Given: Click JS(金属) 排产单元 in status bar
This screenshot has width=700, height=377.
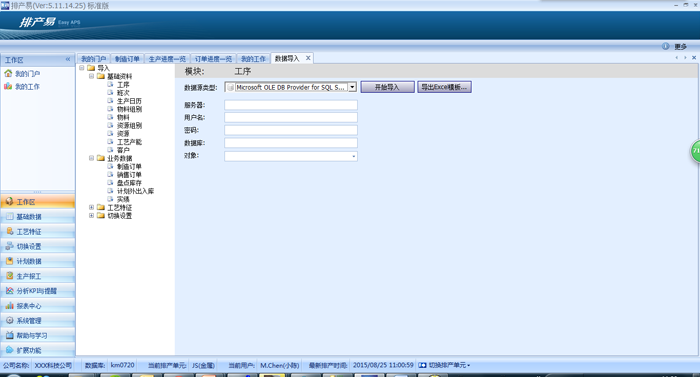Looking at the screenshot, I should click(203, 365).
